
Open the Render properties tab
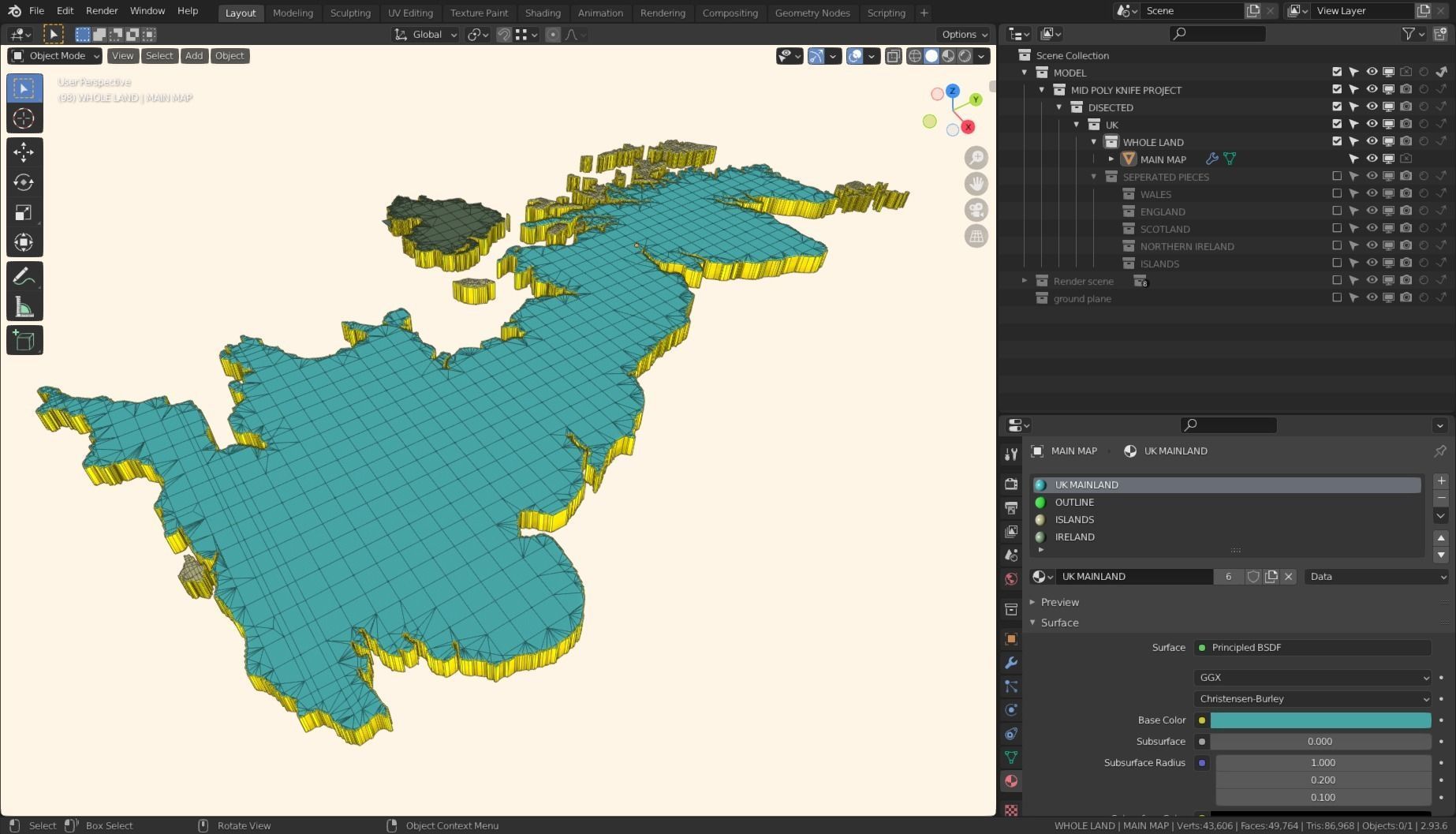coord(1011,484)
